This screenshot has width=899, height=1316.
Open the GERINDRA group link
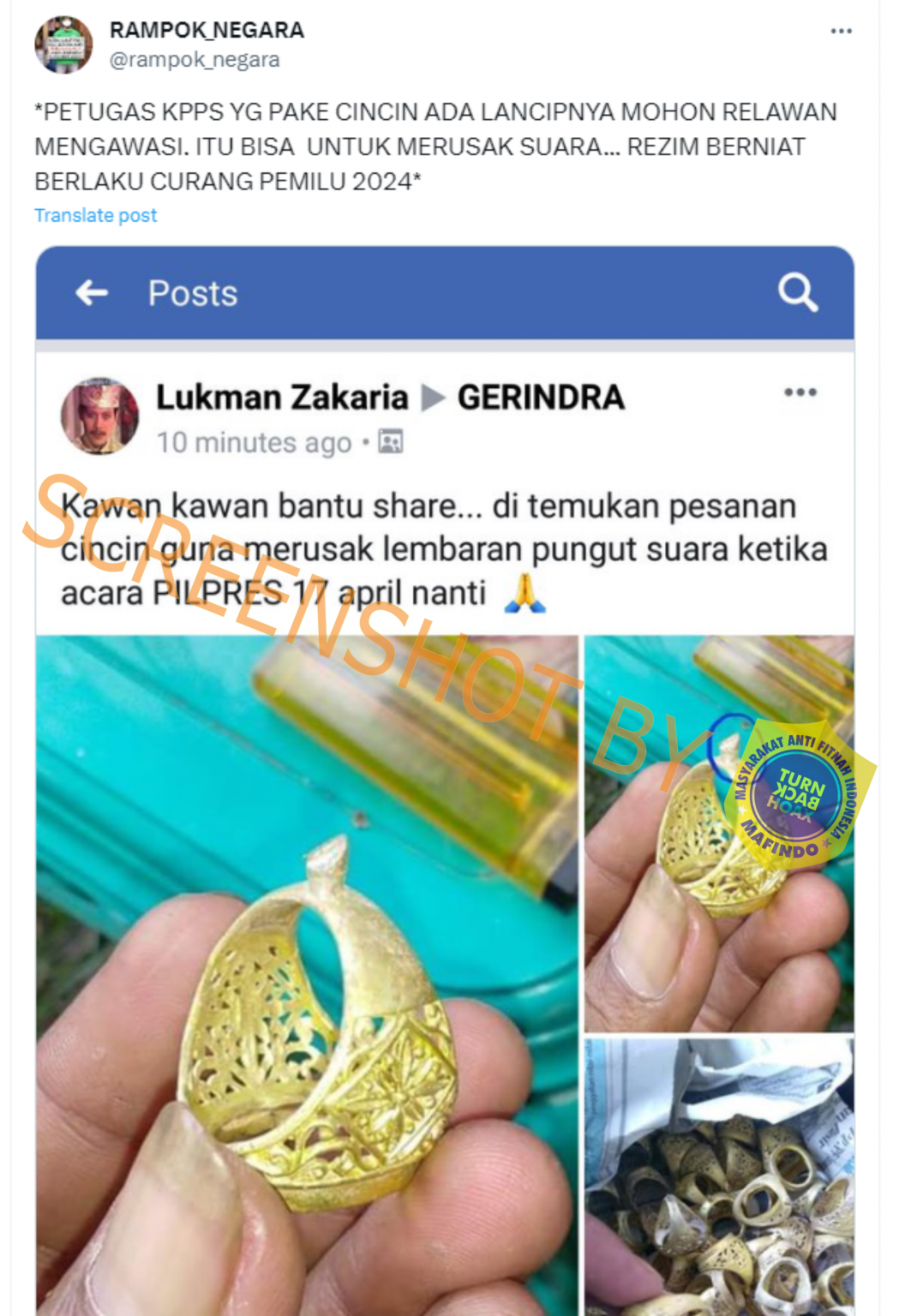tap(541, 398)
